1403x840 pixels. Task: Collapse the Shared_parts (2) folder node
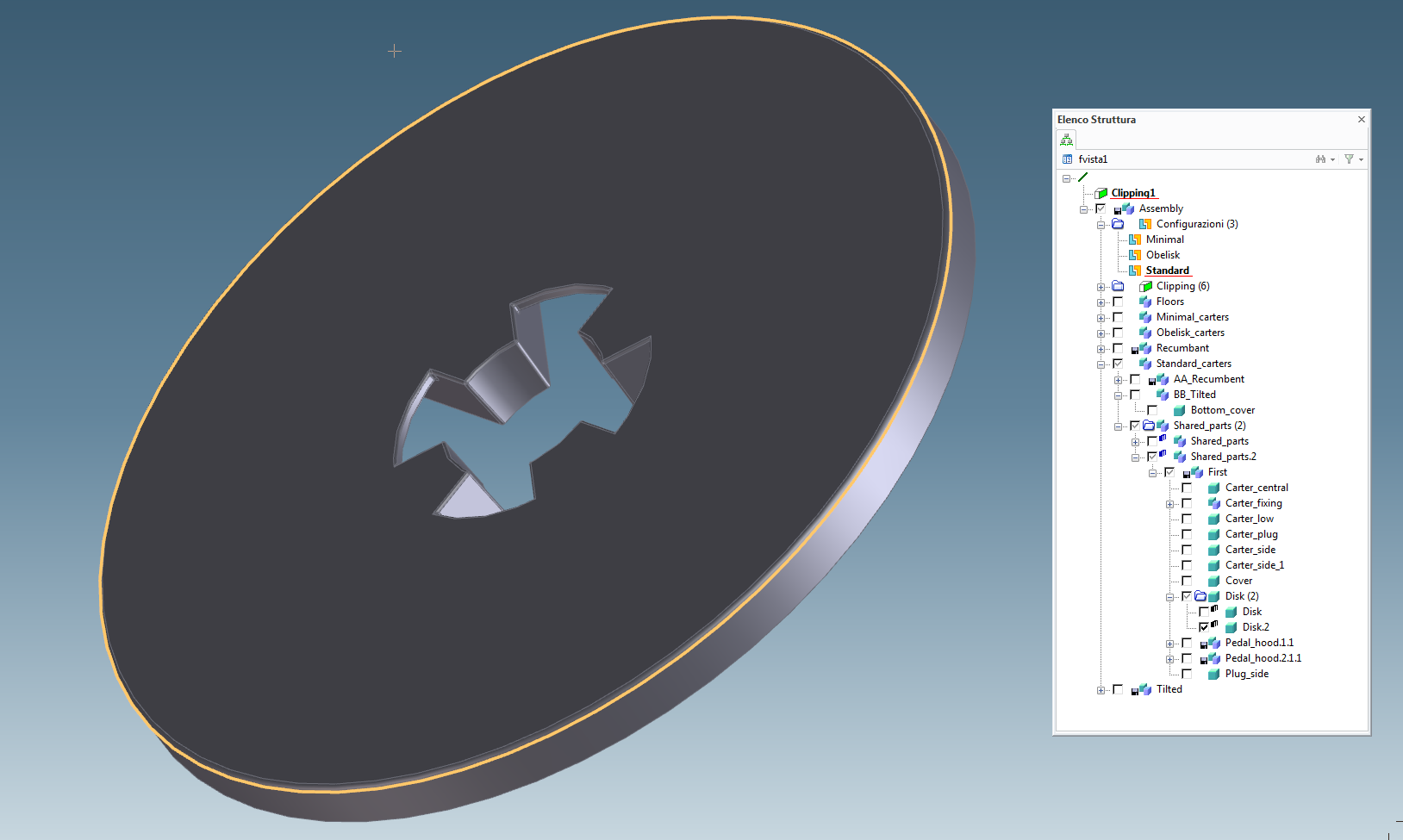[x=1118, y=426]
